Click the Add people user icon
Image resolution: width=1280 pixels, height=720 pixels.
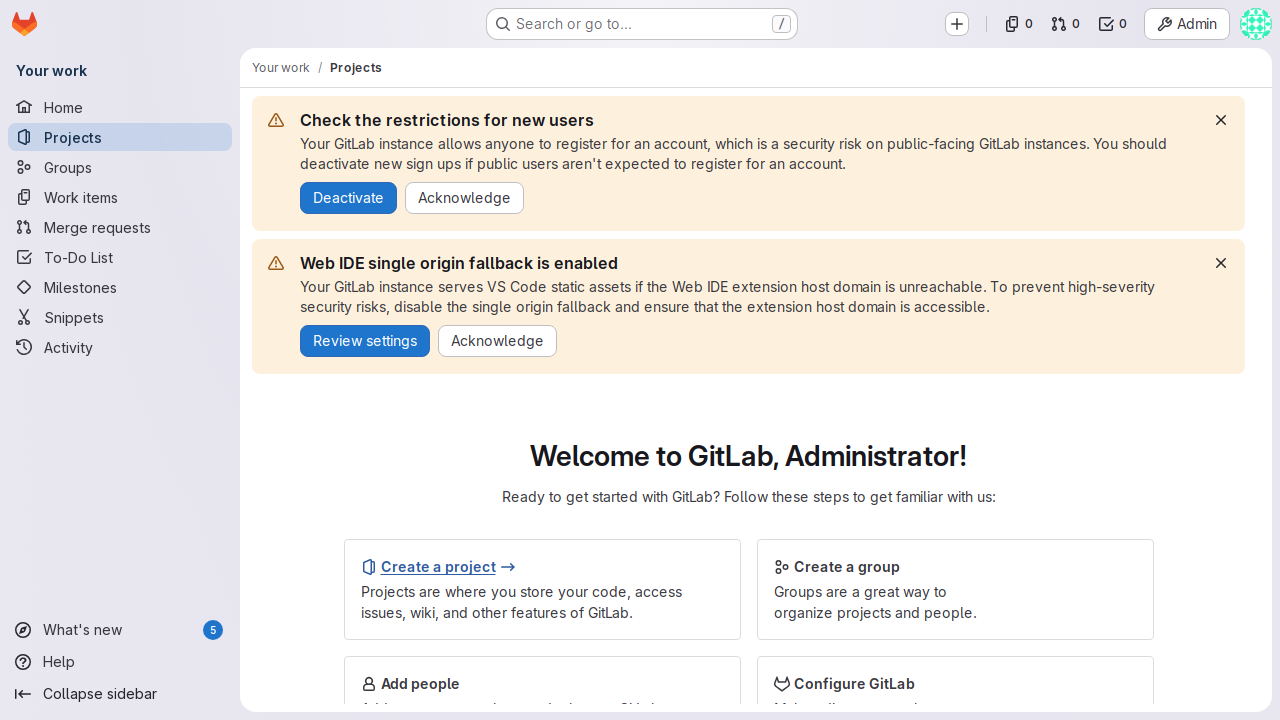[x=369, y=684]
